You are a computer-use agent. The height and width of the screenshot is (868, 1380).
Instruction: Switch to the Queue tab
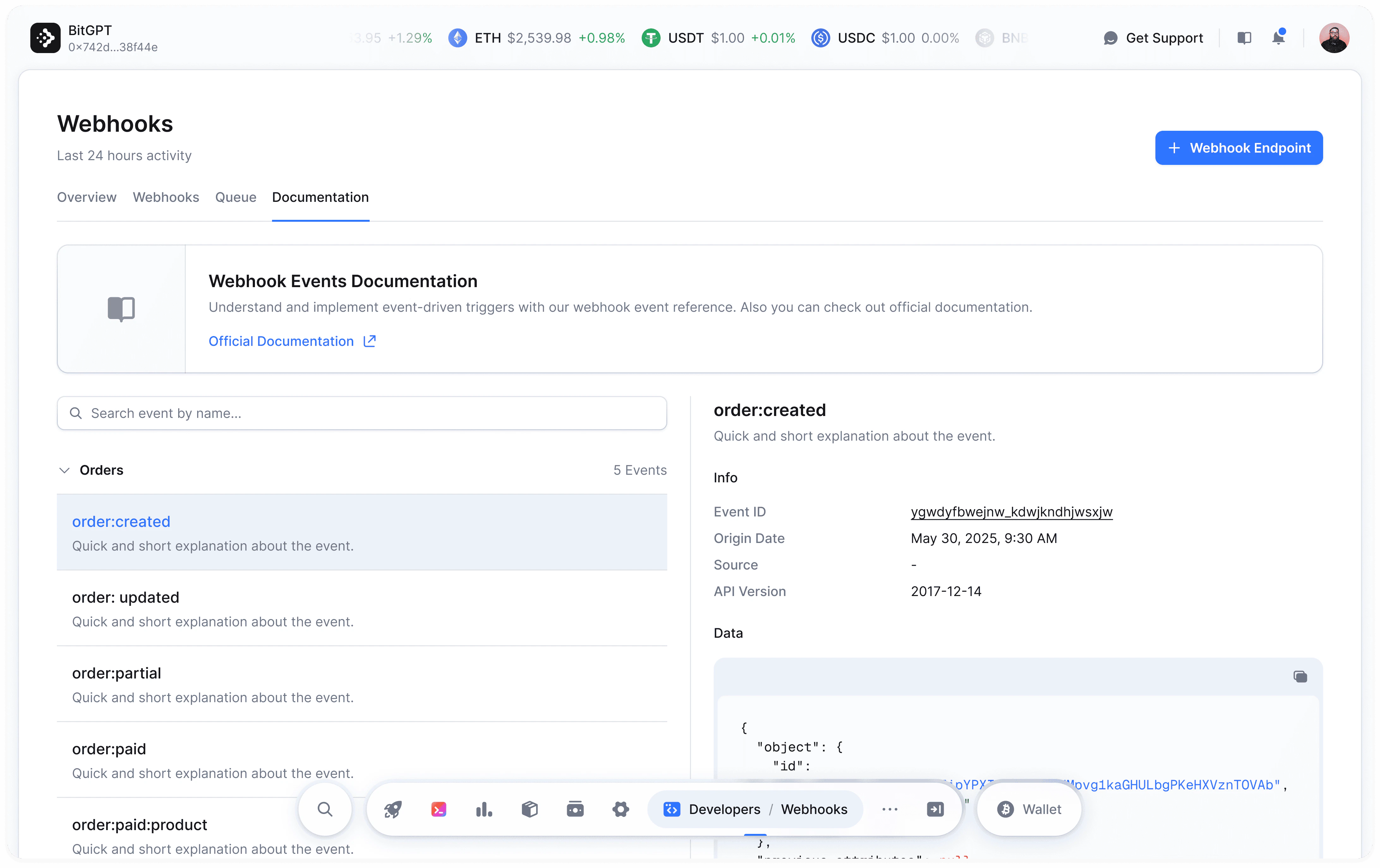pyautogui.click(x=236, y=197)
